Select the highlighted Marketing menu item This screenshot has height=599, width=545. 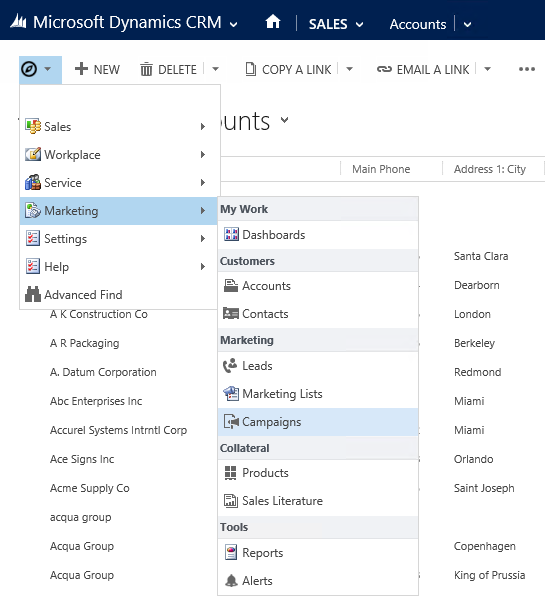(119, 210)
